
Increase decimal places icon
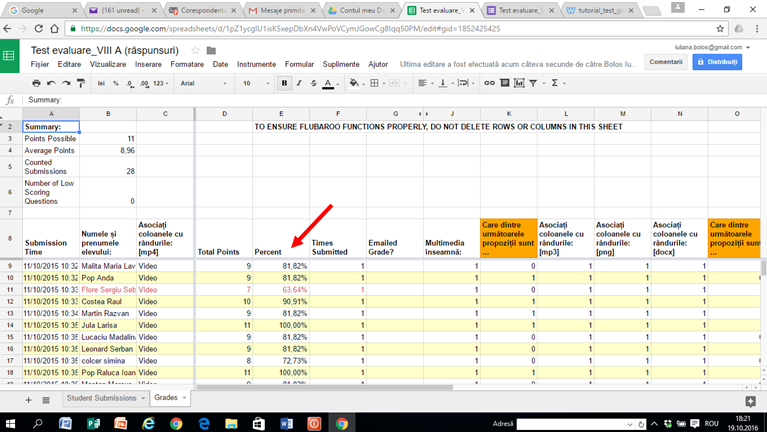click(x=144, y=84)
